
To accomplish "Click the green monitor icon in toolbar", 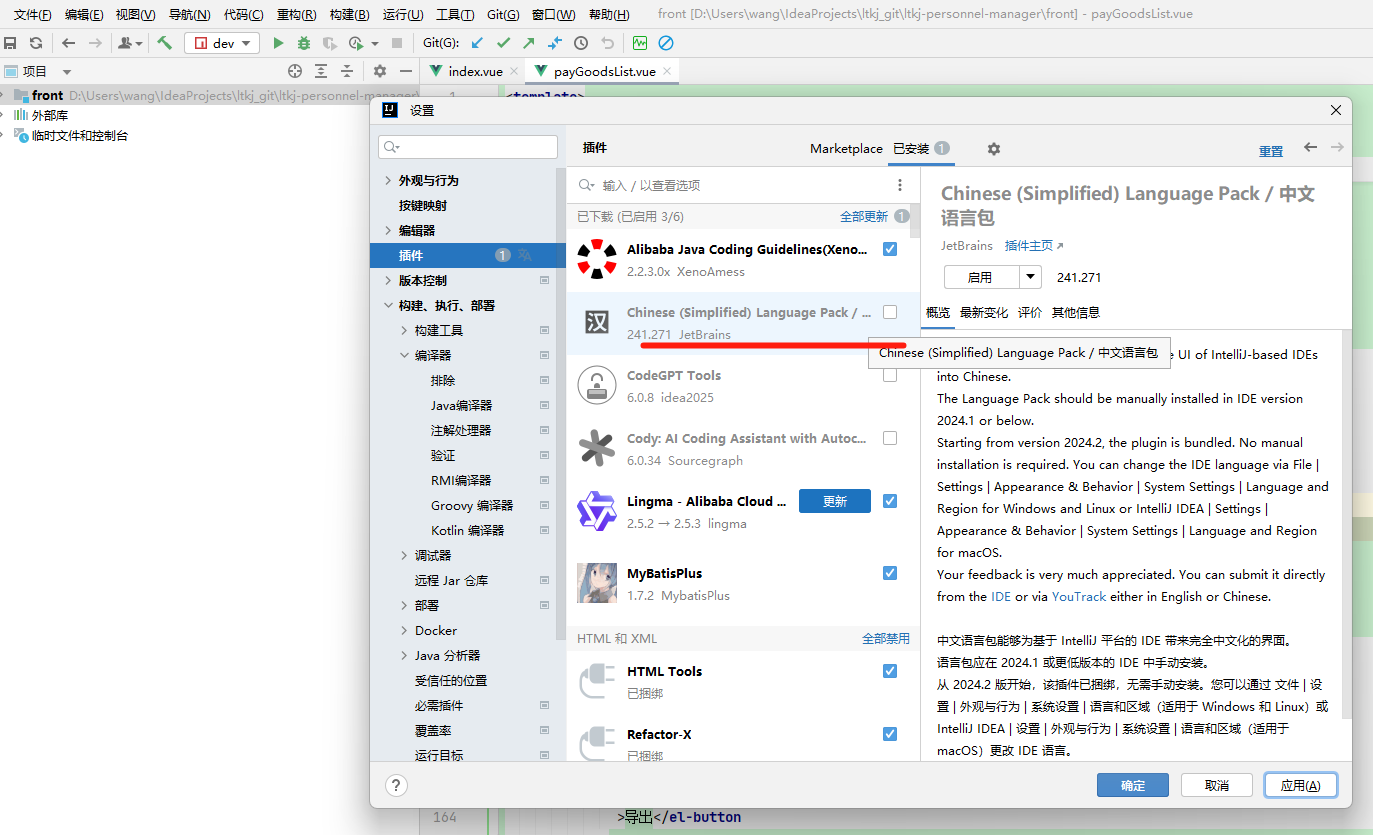I will coord(640,43).
